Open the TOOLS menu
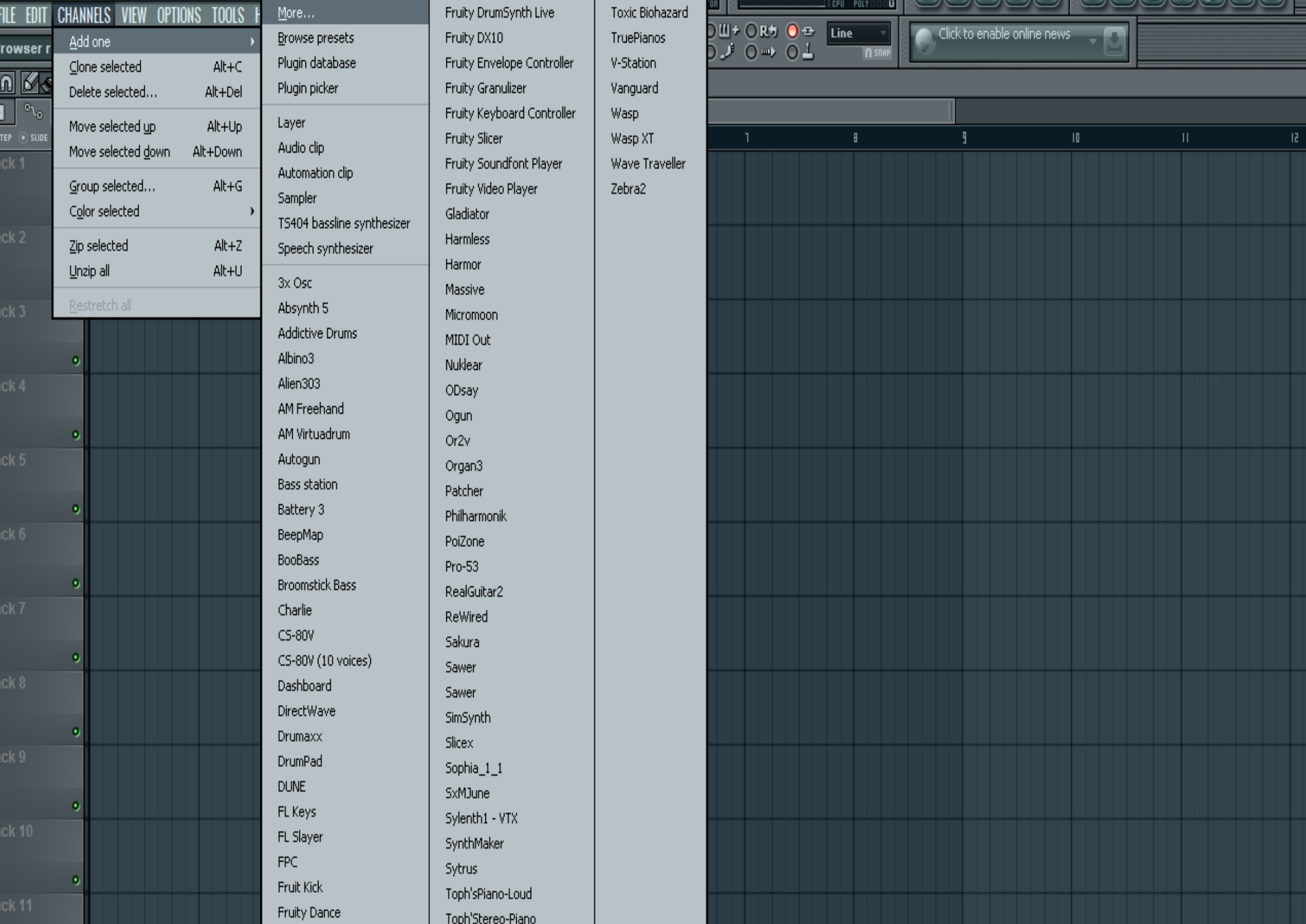This screenshot has height=924, width=1306. 227,15
